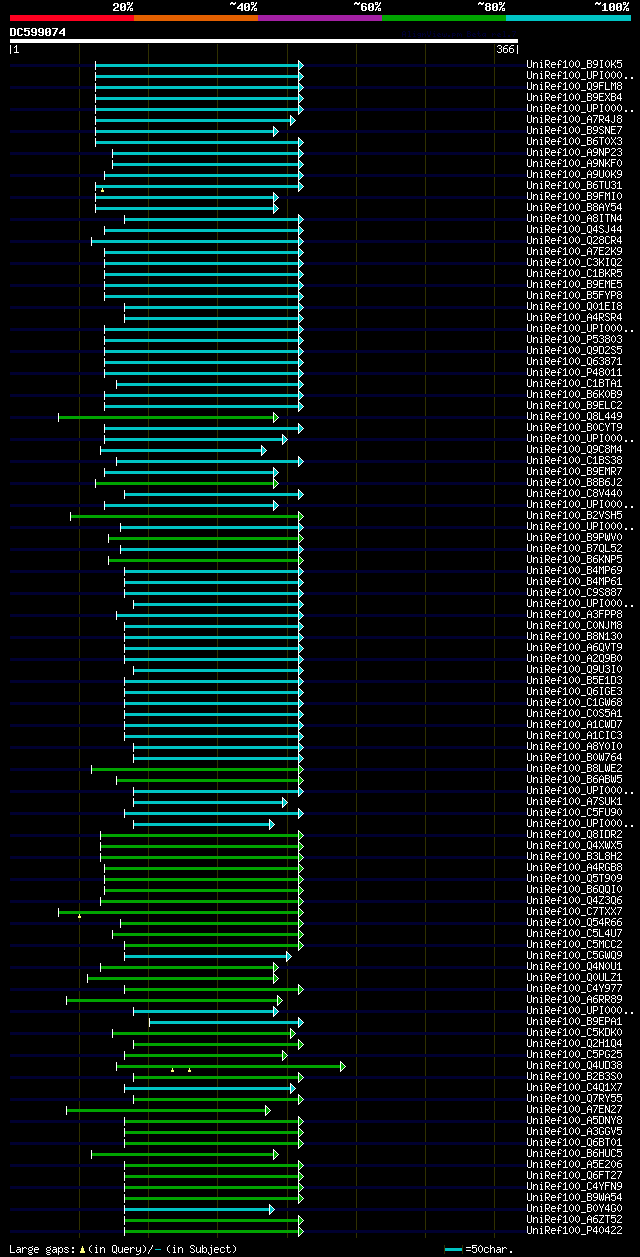Click the green alignment bar for UniRef100_A7EN27
This screenshot has width=640, height=1257.
pos(168,1110)
